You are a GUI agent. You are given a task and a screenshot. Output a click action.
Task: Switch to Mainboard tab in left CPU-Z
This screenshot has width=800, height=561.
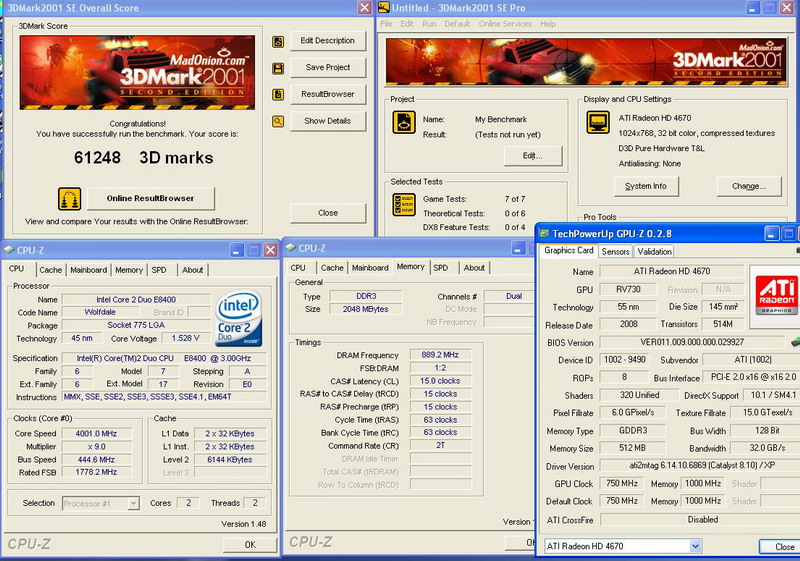[89, 270]
